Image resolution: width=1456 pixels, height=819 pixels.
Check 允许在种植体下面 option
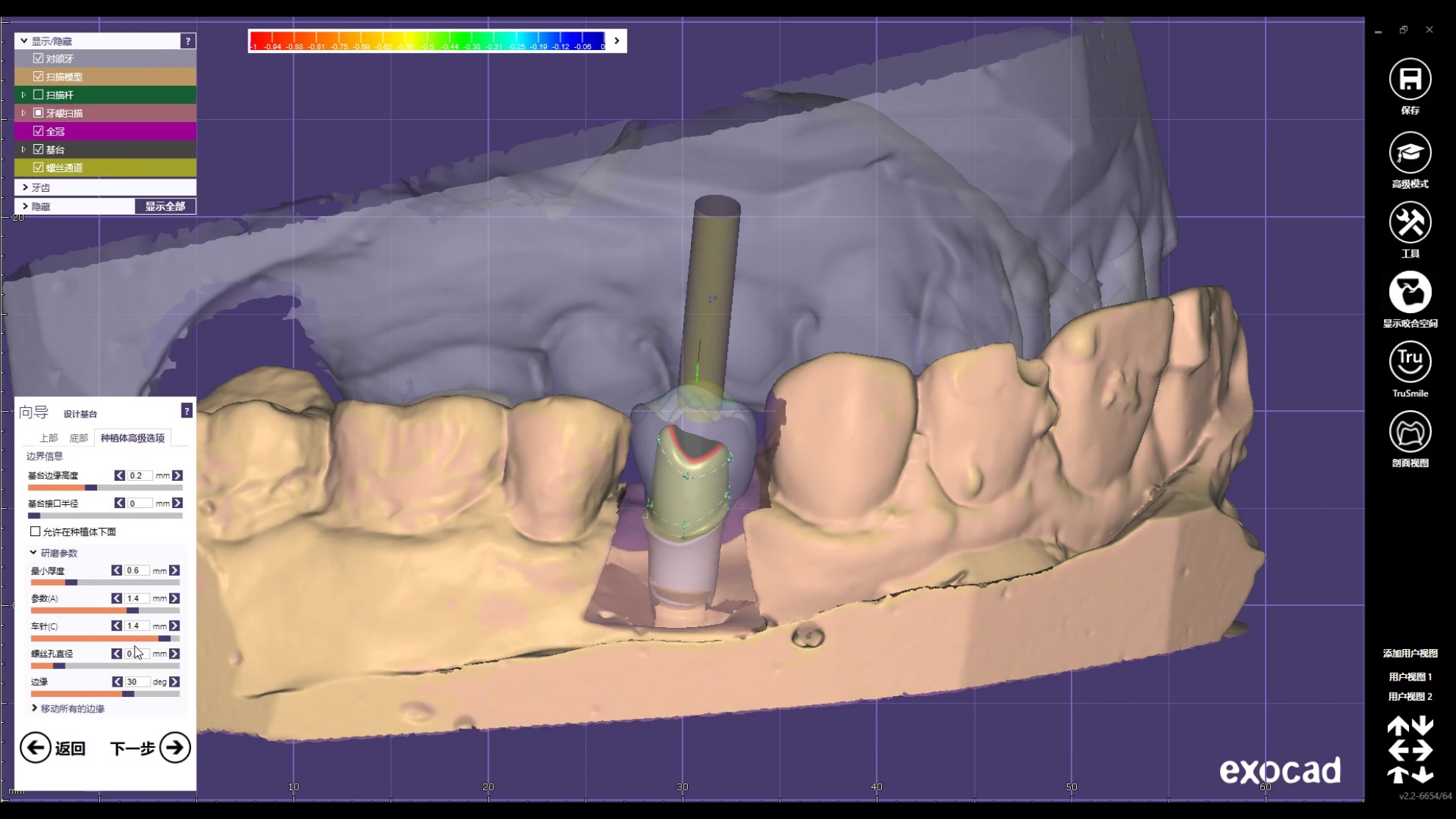pyautogui.click(x=35, y=531)
